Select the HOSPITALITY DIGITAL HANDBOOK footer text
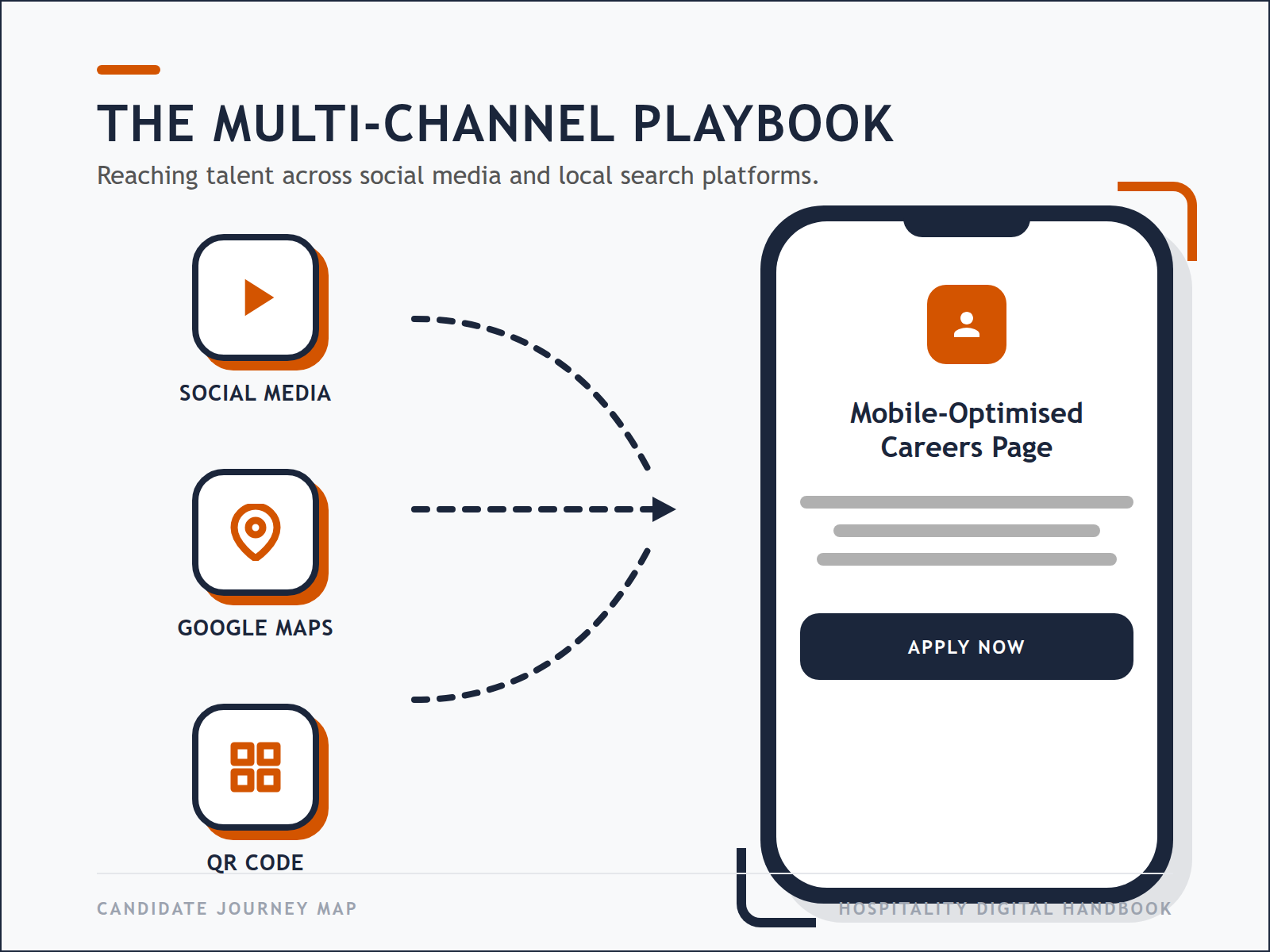1270x952 pixels. 1005,909
